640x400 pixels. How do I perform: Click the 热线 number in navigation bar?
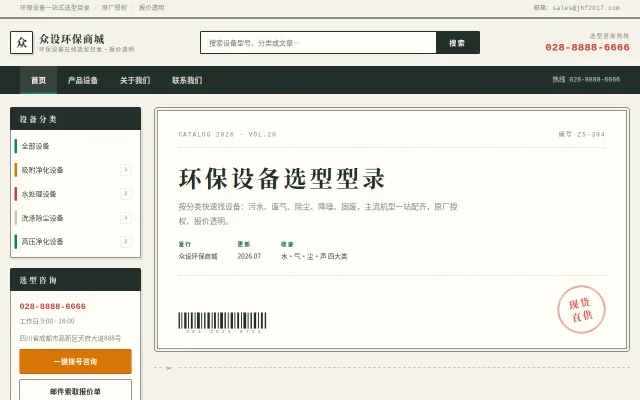[586, 80]
